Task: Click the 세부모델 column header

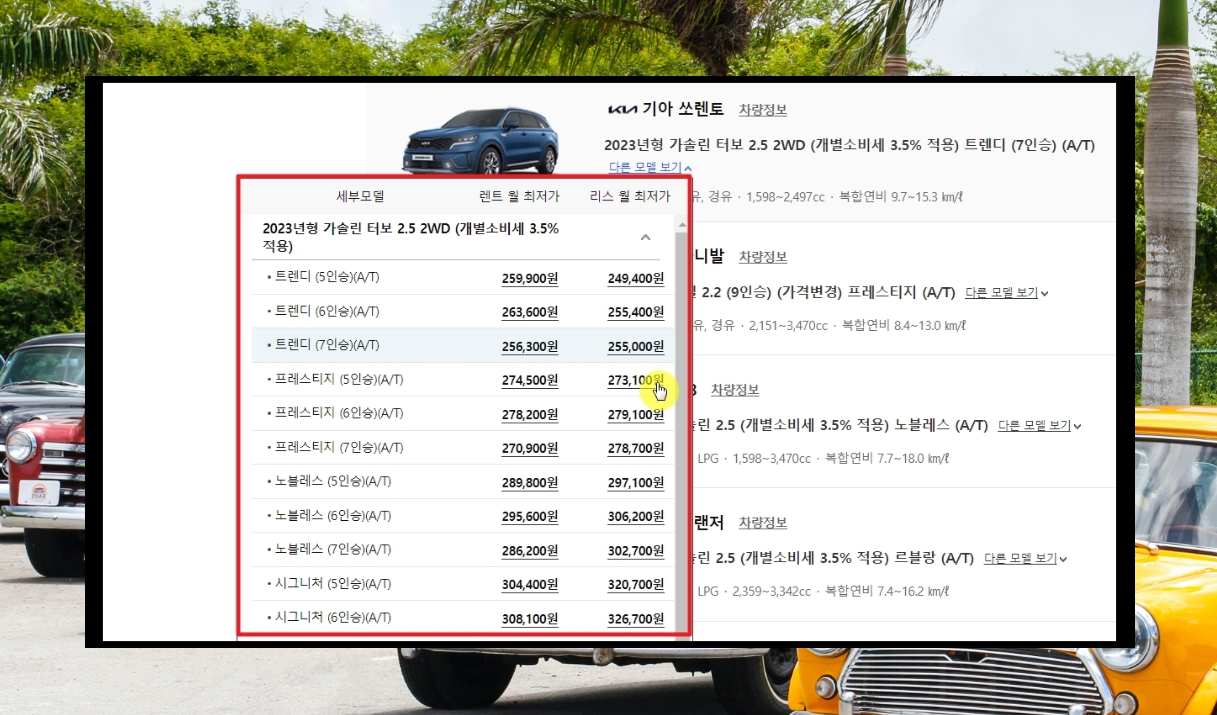Action: [360, 197]
